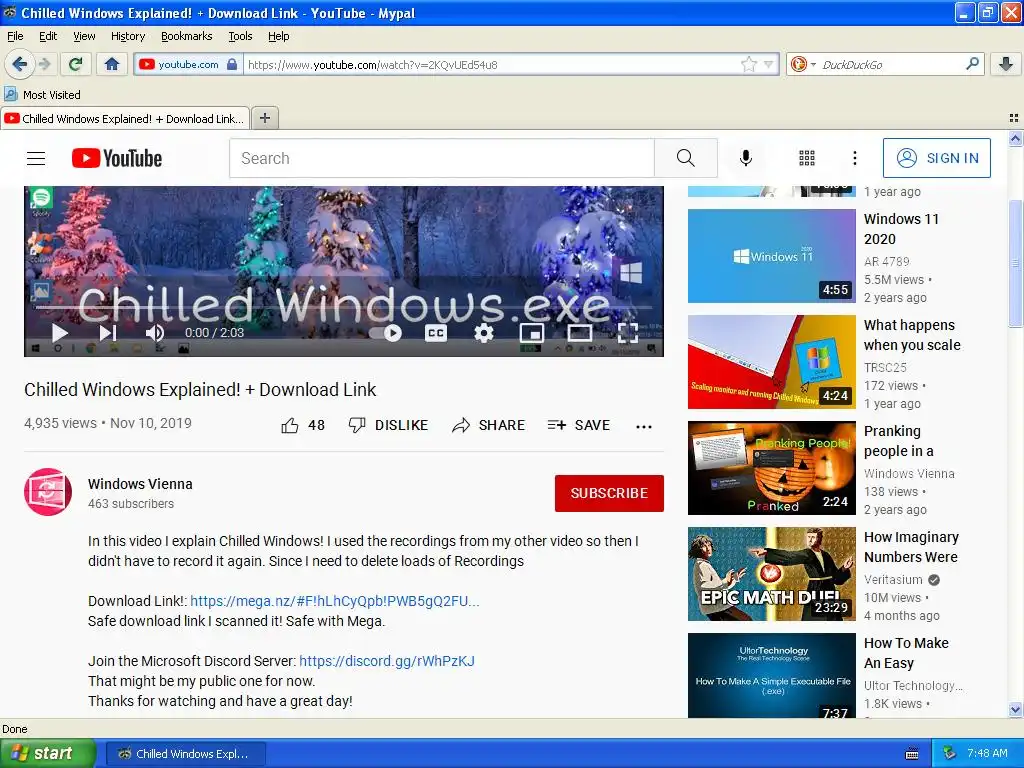The height and width of the screenshot is (768, 1024).
Task: Enable the miniplayer
Action: pos(532,333)
